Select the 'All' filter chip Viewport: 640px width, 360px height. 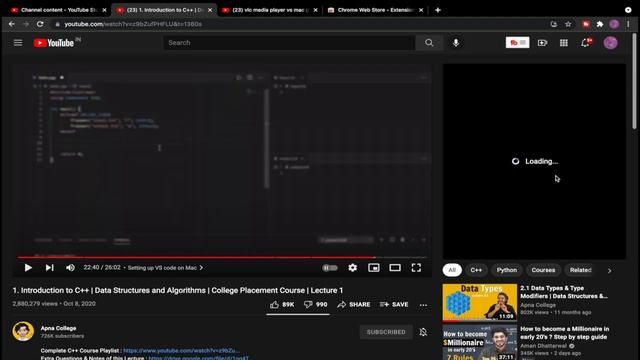click(x=452, y=270)
